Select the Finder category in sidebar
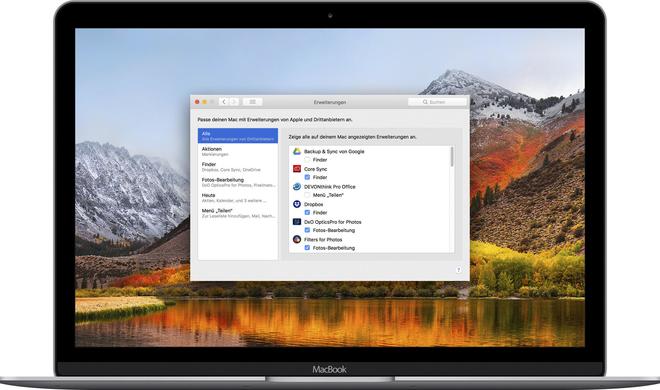 [238, 167]
